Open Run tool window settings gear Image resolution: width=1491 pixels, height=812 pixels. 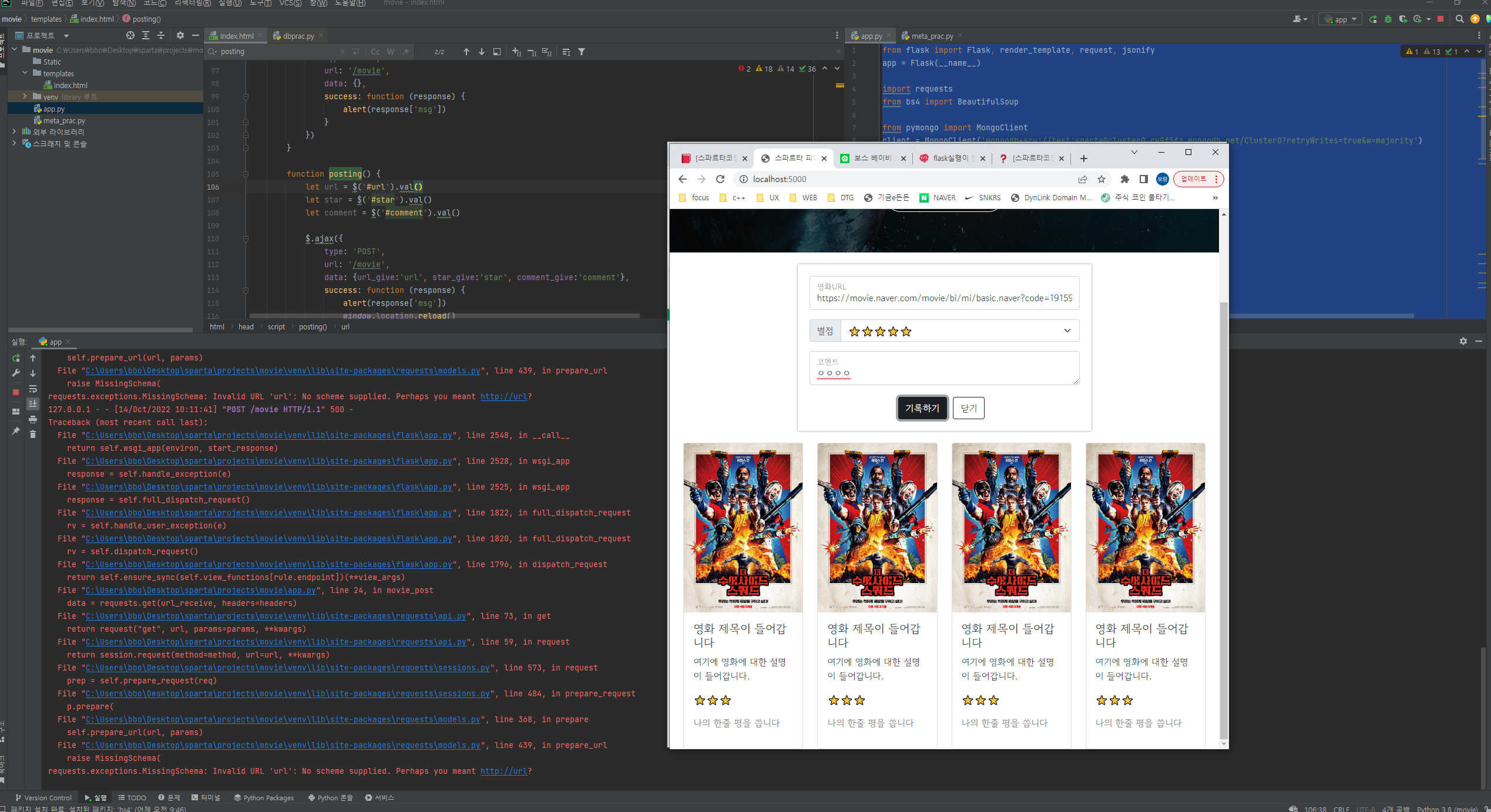point(1463,341)
